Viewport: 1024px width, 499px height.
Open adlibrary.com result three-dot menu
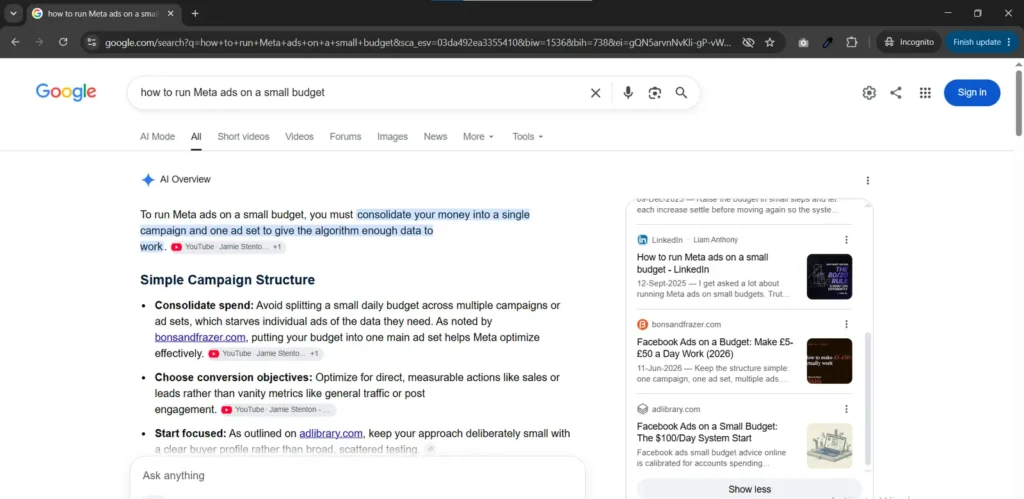click(x=846, y=409)
